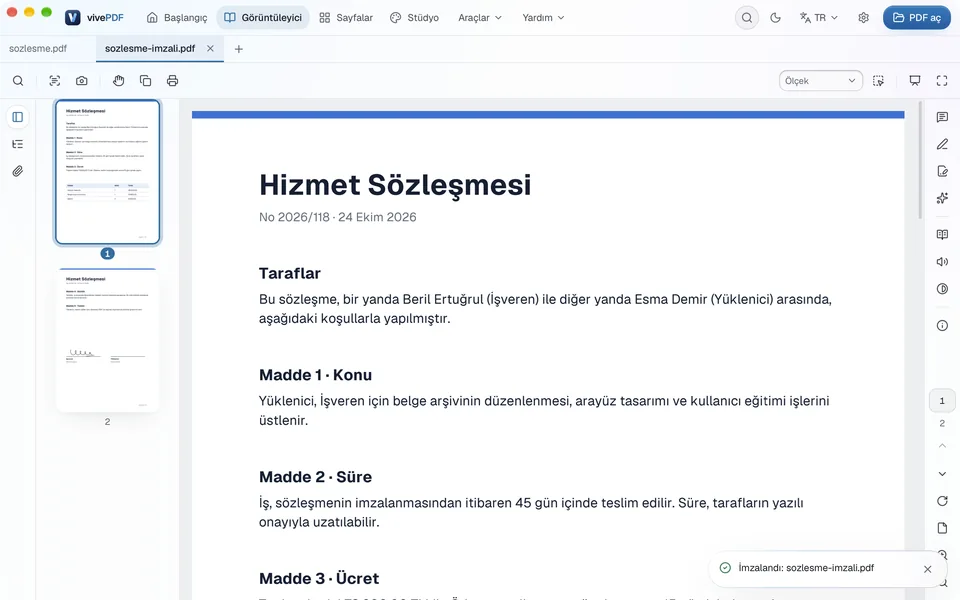Open the AI sparkle assistant
Screen dimensions: 960x600
point(942,198)
